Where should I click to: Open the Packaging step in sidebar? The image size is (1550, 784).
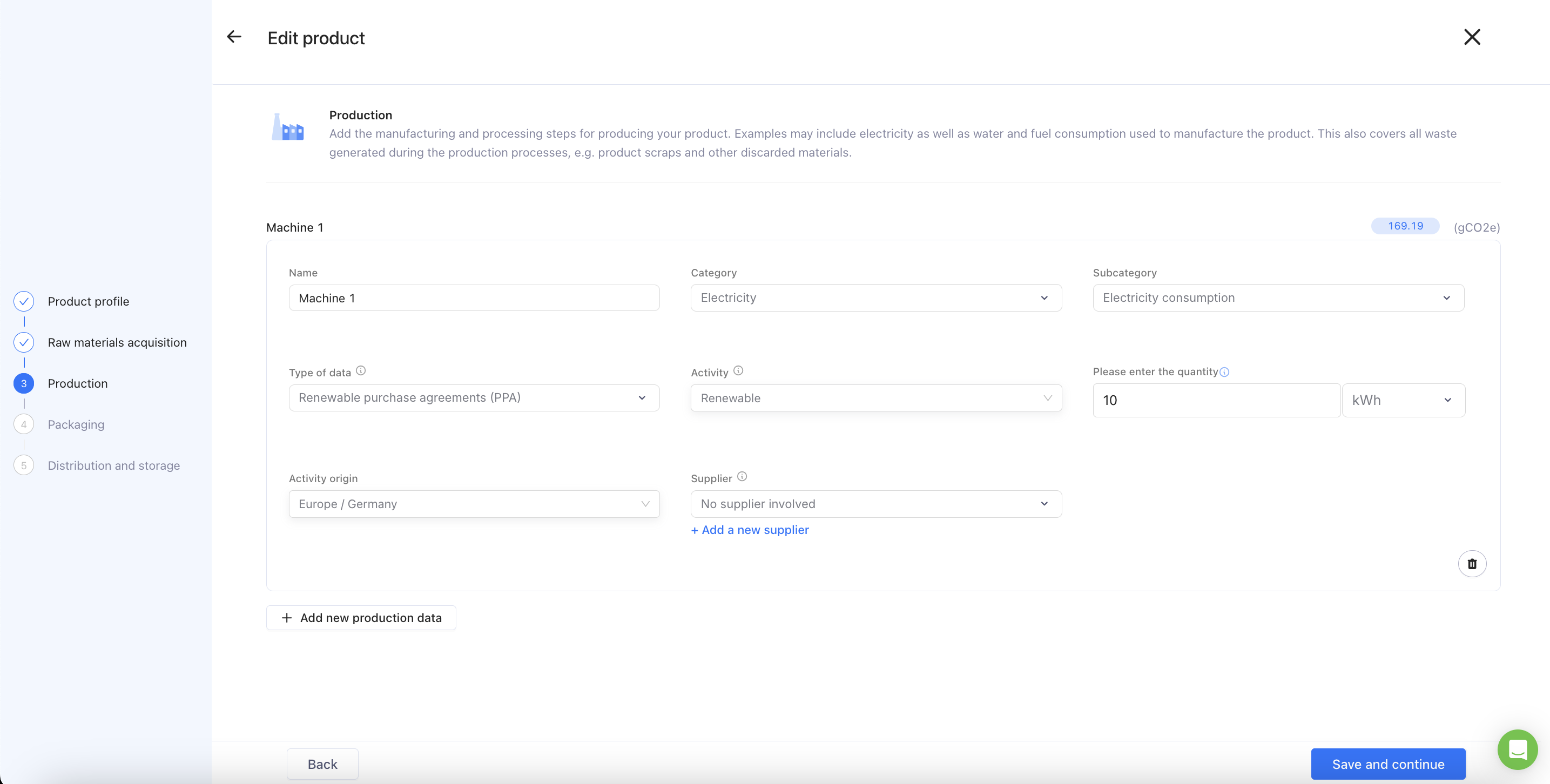point(76,424)
